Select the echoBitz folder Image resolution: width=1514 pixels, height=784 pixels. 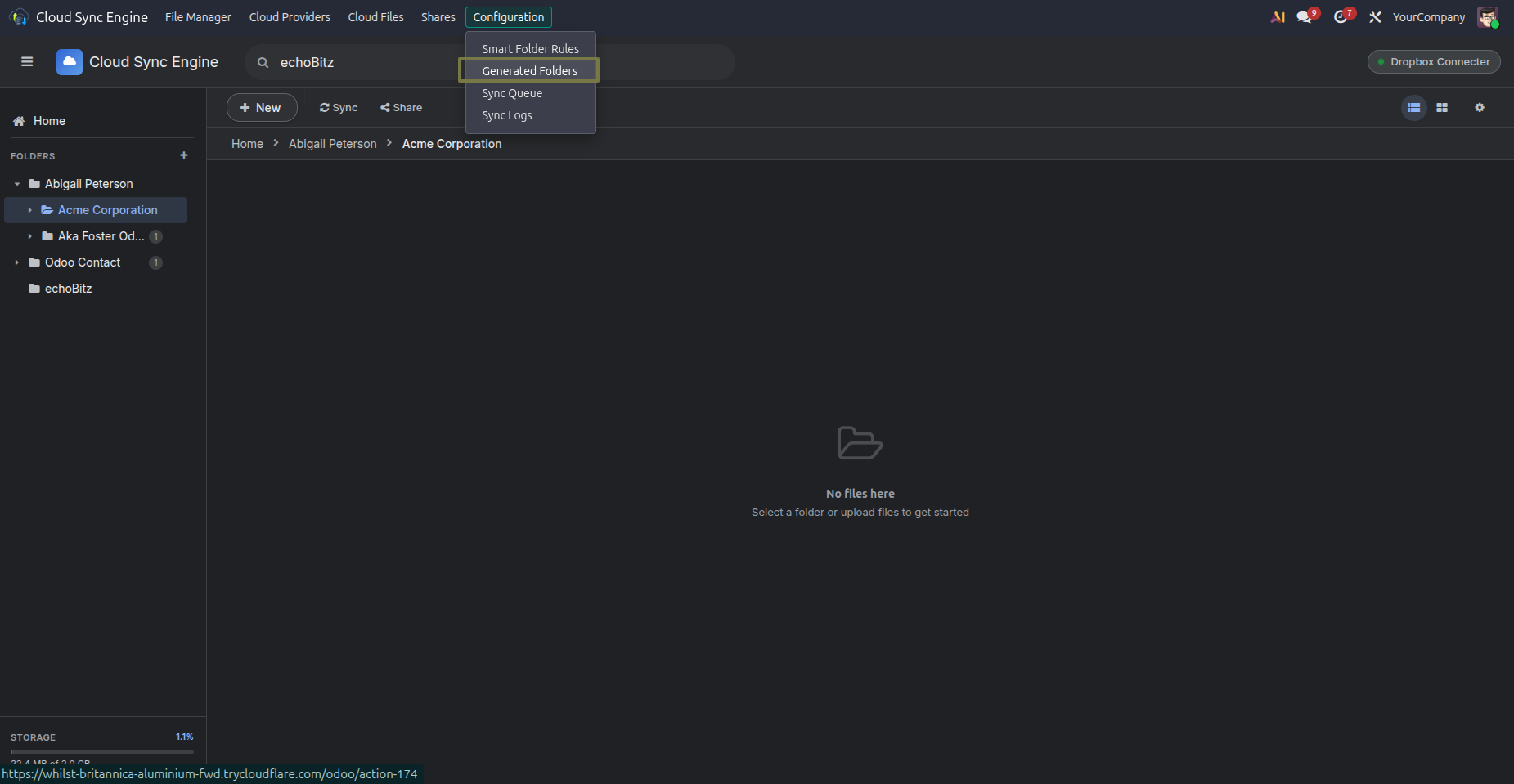(96, 289)
